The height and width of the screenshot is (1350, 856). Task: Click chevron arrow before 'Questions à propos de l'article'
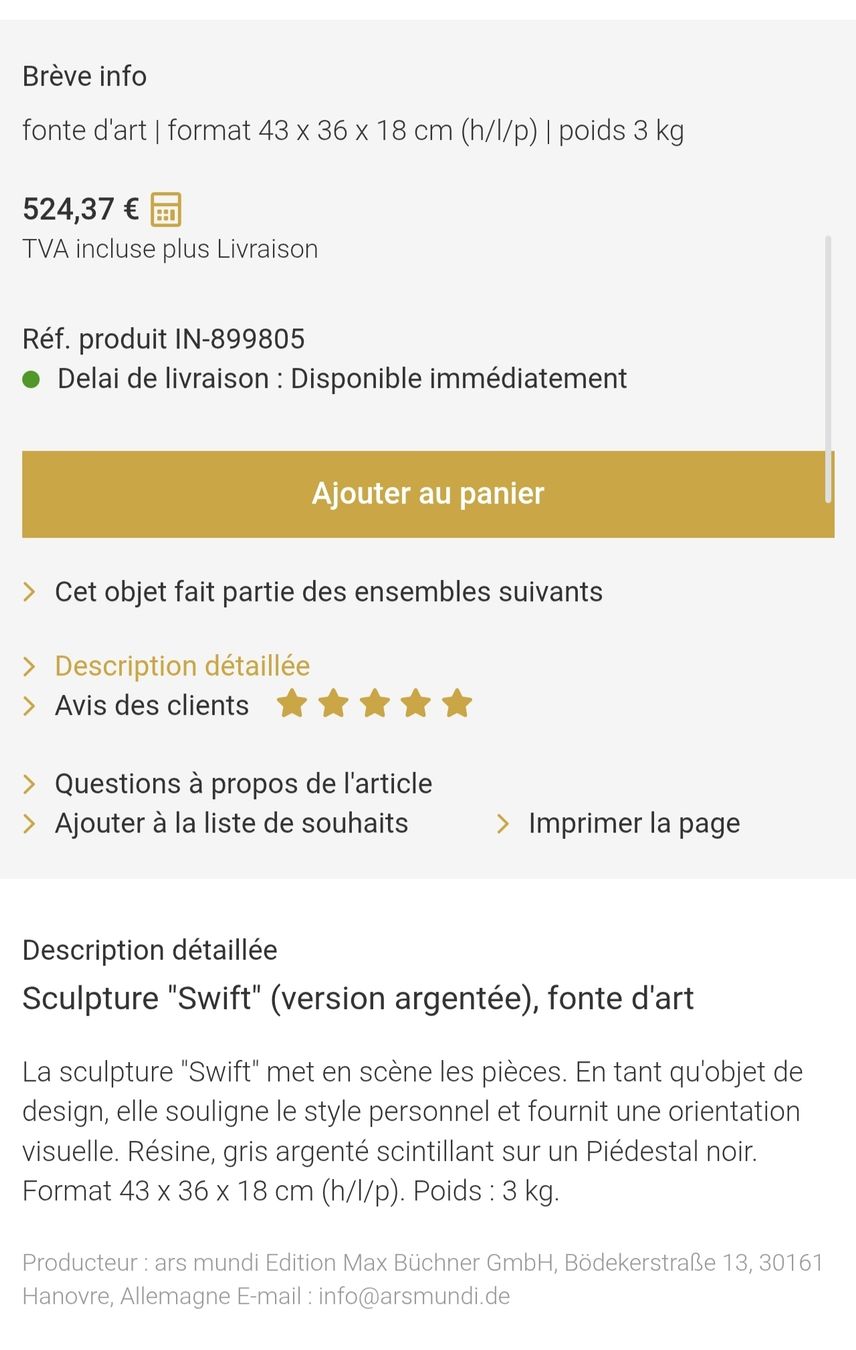30,784
